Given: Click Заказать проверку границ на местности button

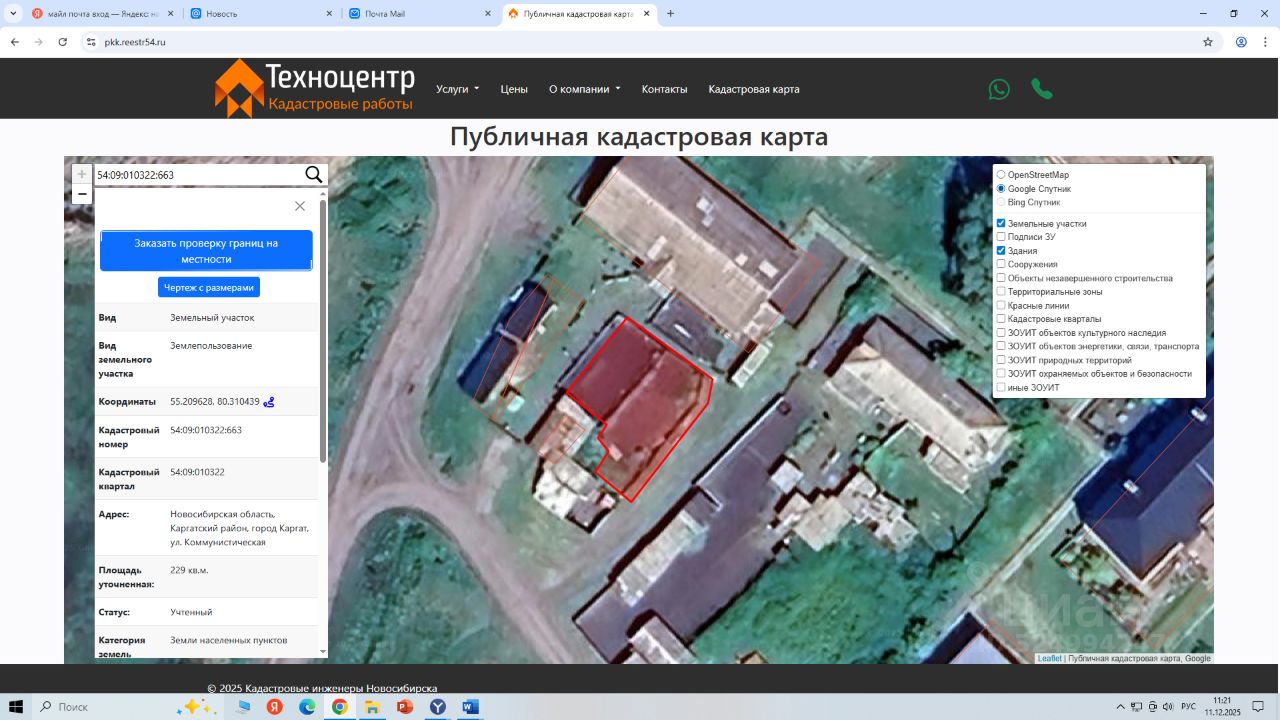Looking at the screenshot, I should pos(206,251).
